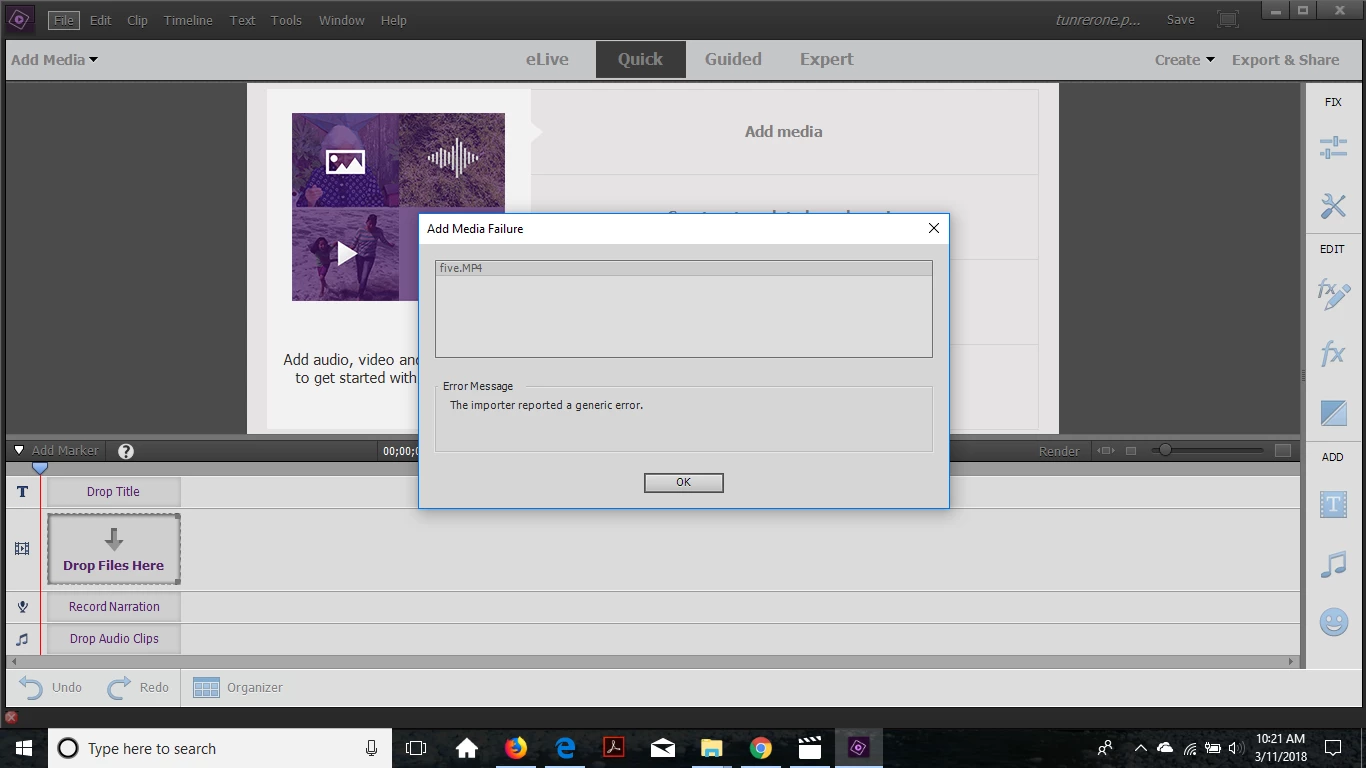The height and width of the screenshot is (768, 1366).
Task: Open the Add Marker dropdown arrow
Action: tap(18, 451)
